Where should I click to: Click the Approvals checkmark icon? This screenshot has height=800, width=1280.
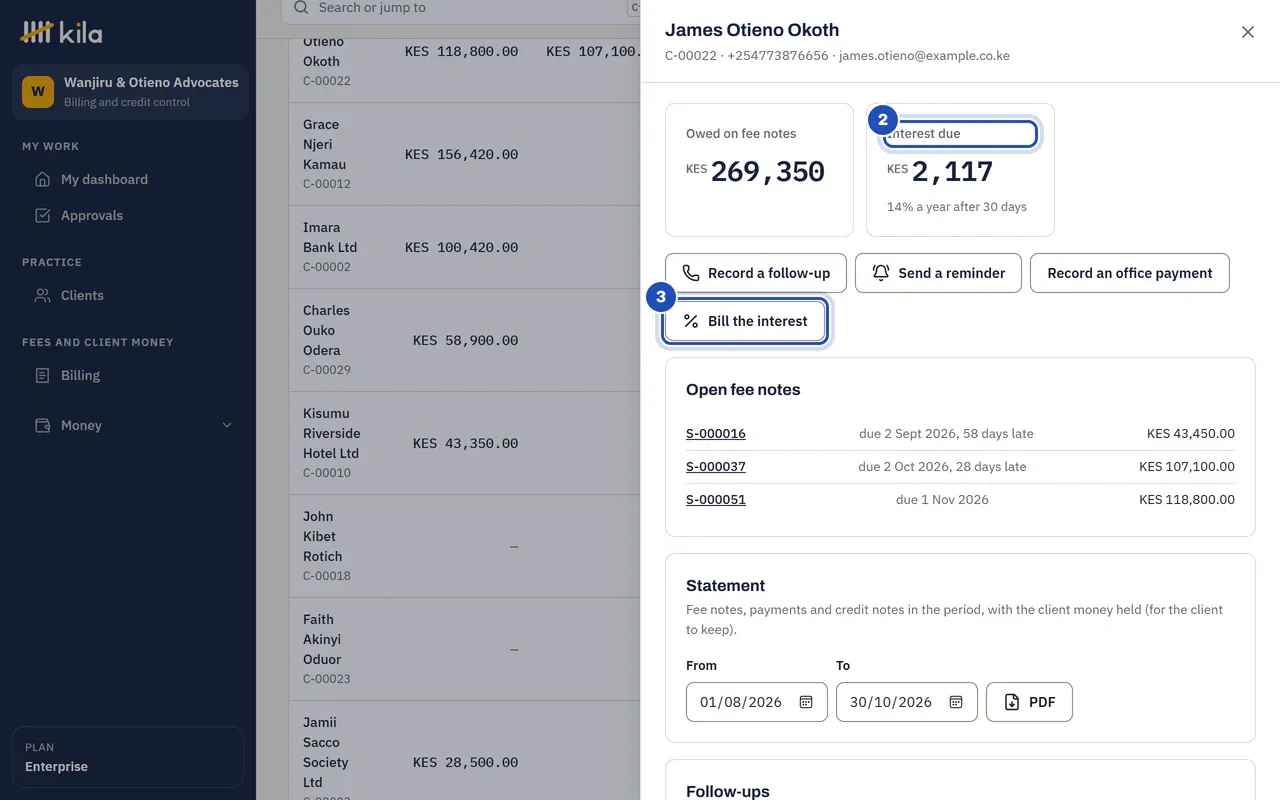42,216
